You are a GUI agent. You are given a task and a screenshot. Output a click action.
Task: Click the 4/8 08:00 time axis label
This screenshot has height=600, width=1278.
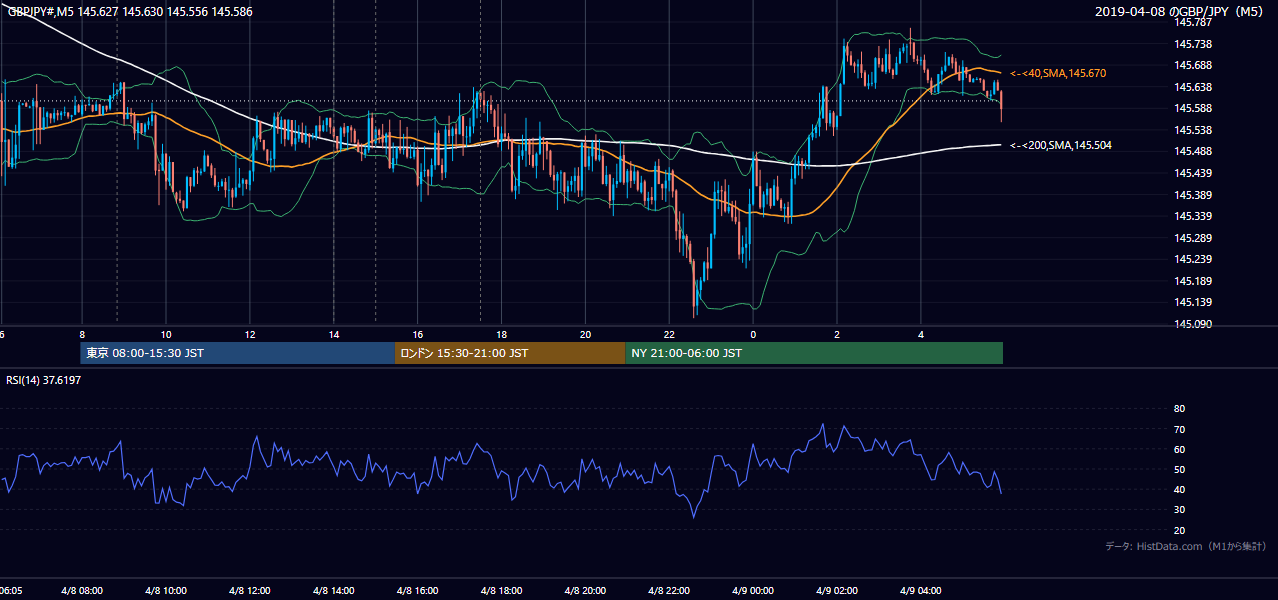(82, 591)
